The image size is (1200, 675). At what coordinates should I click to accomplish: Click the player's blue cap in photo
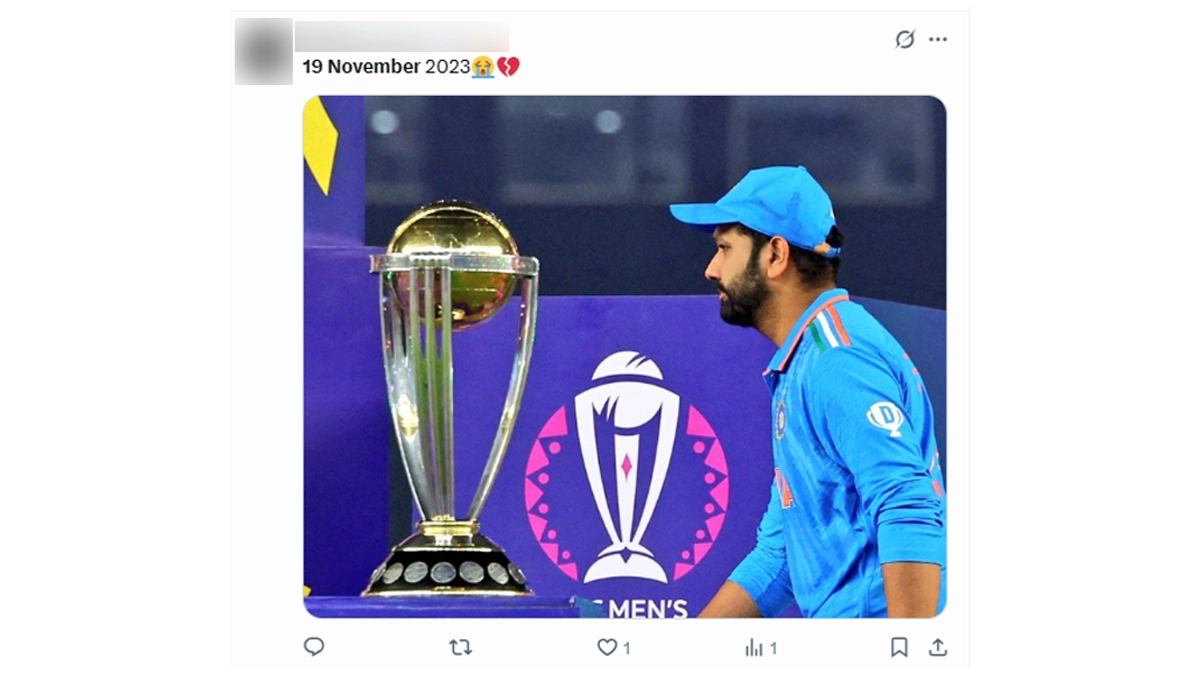pyautogui.click(x=762, y=206)
